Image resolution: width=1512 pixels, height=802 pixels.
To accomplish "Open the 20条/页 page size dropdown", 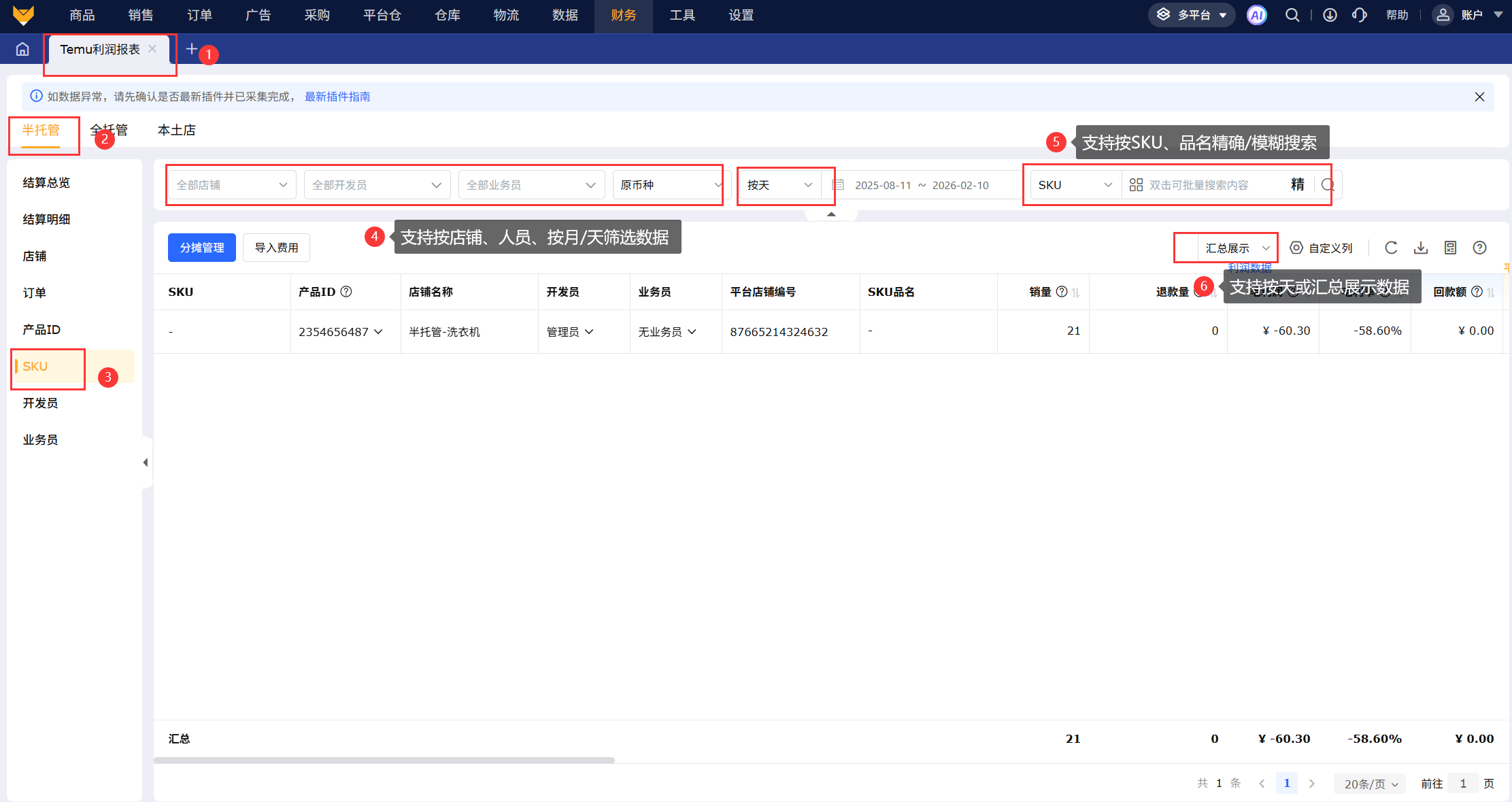I will point(1371,784).
